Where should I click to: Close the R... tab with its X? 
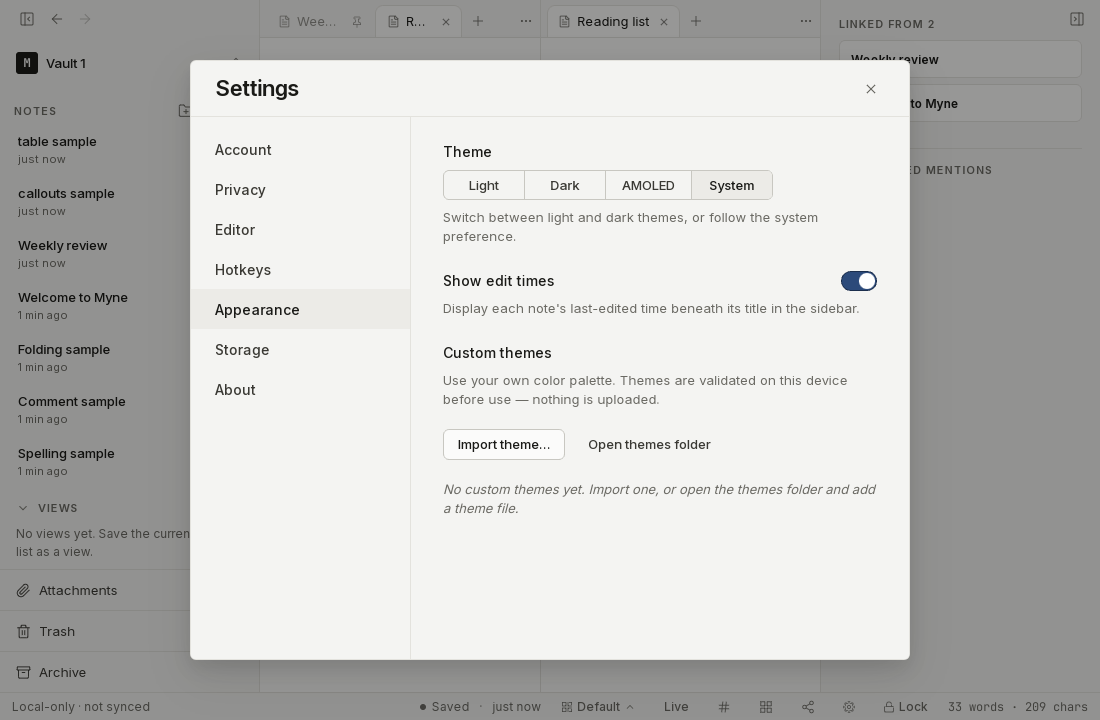click(x=445, y=22)
